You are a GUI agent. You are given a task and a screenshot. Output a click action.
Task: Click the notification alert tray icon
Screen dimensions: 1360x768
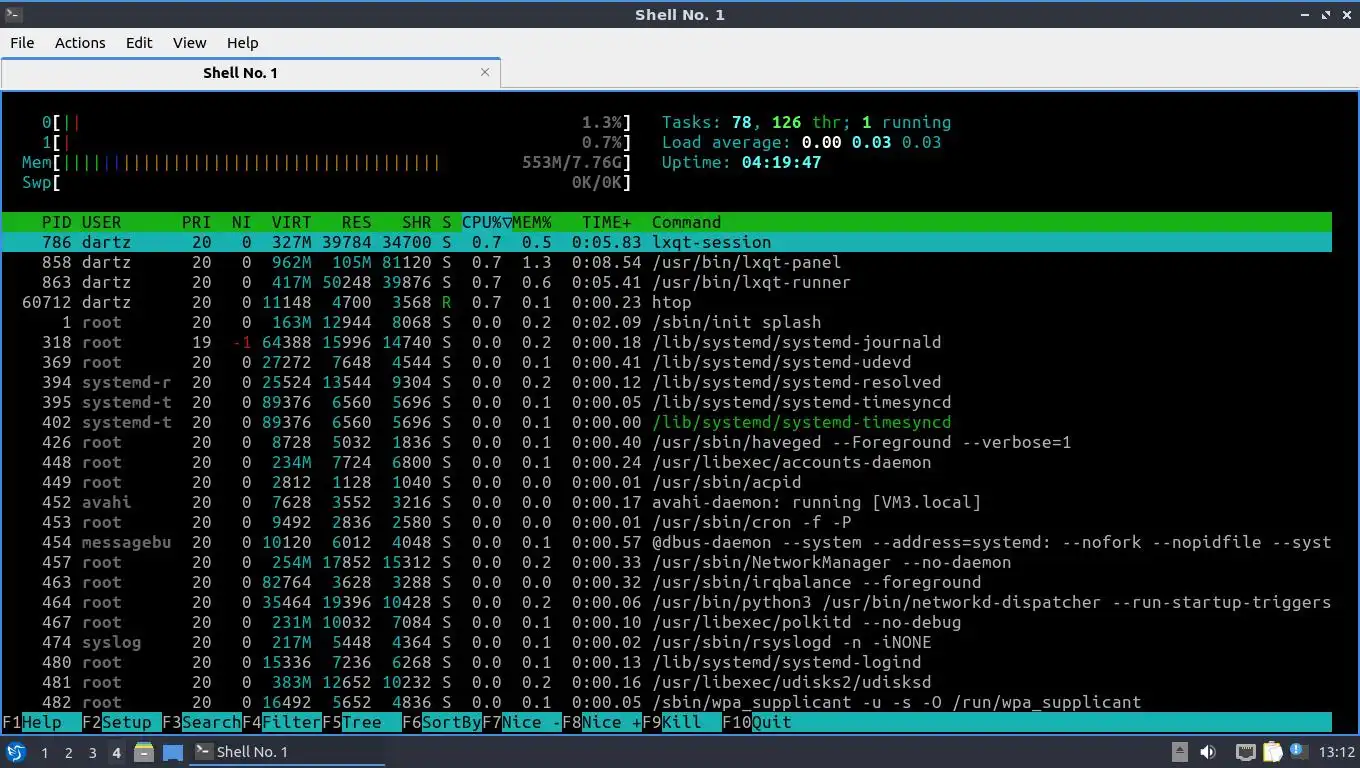click(1299, 751)
